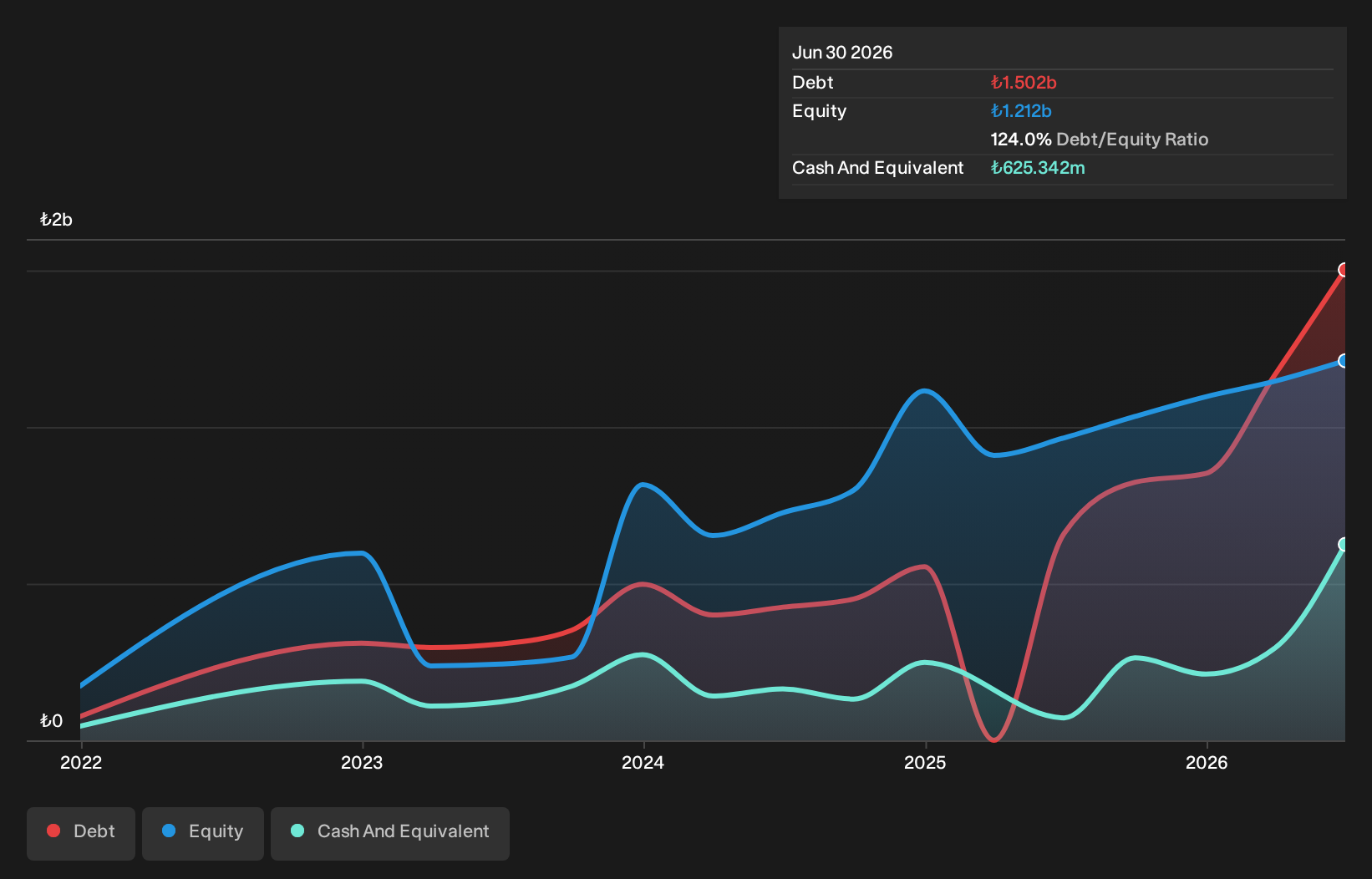Click the Equity row label in tooltip
The width and height of the screenshot is (1372, 879).
click(x=820, y=111)
